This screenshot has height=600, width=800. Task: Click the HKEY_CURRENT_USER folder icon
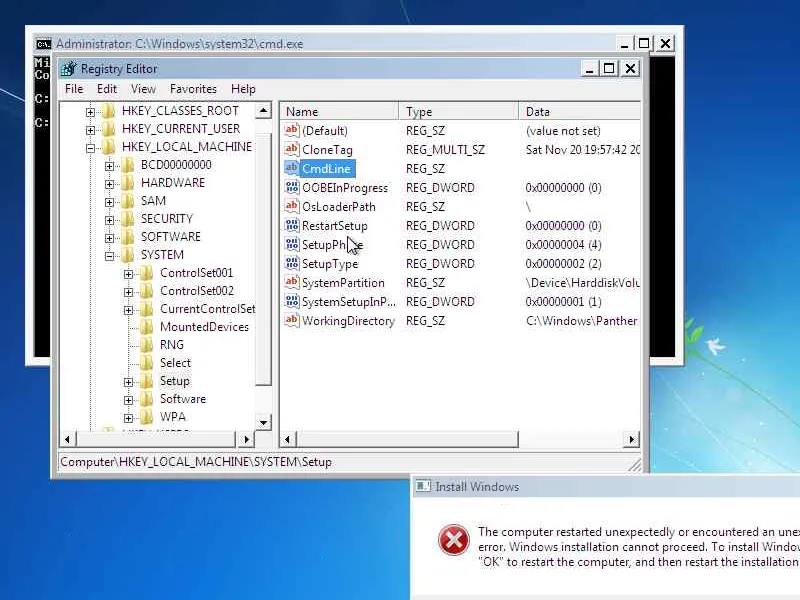[108, 129]
